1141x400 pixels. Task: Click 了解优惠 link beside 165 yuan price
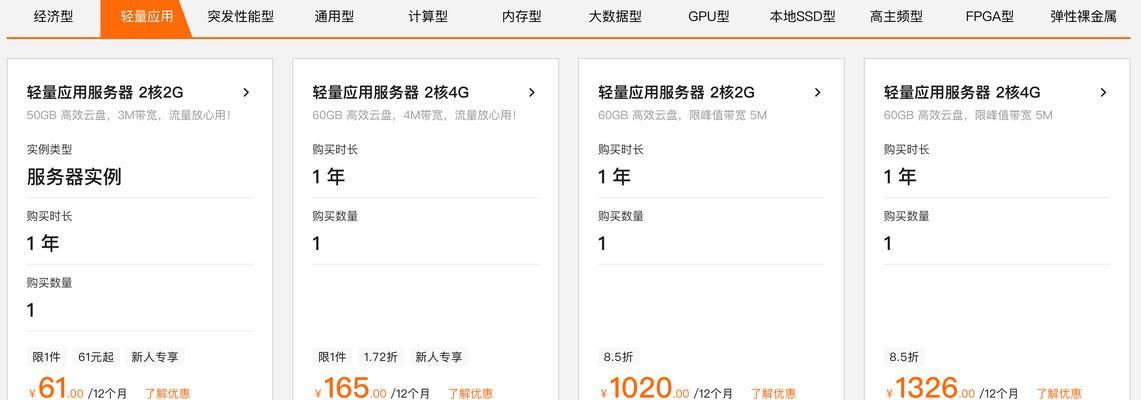[470, 393]
